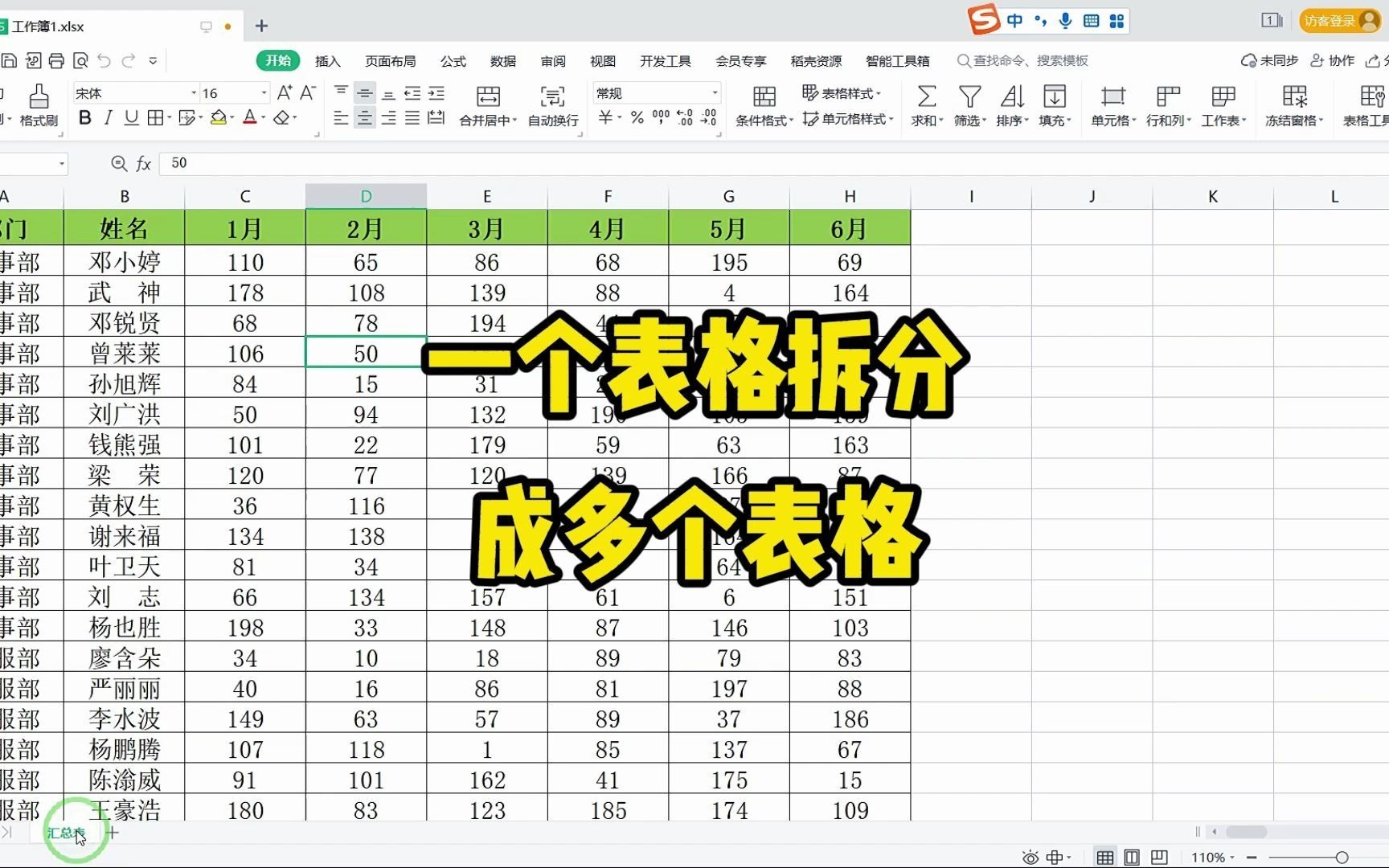The height and width of the screenshot is (868, 1389).
Task: Click the 访客登录 login button
Action: tap(1340, 21)
